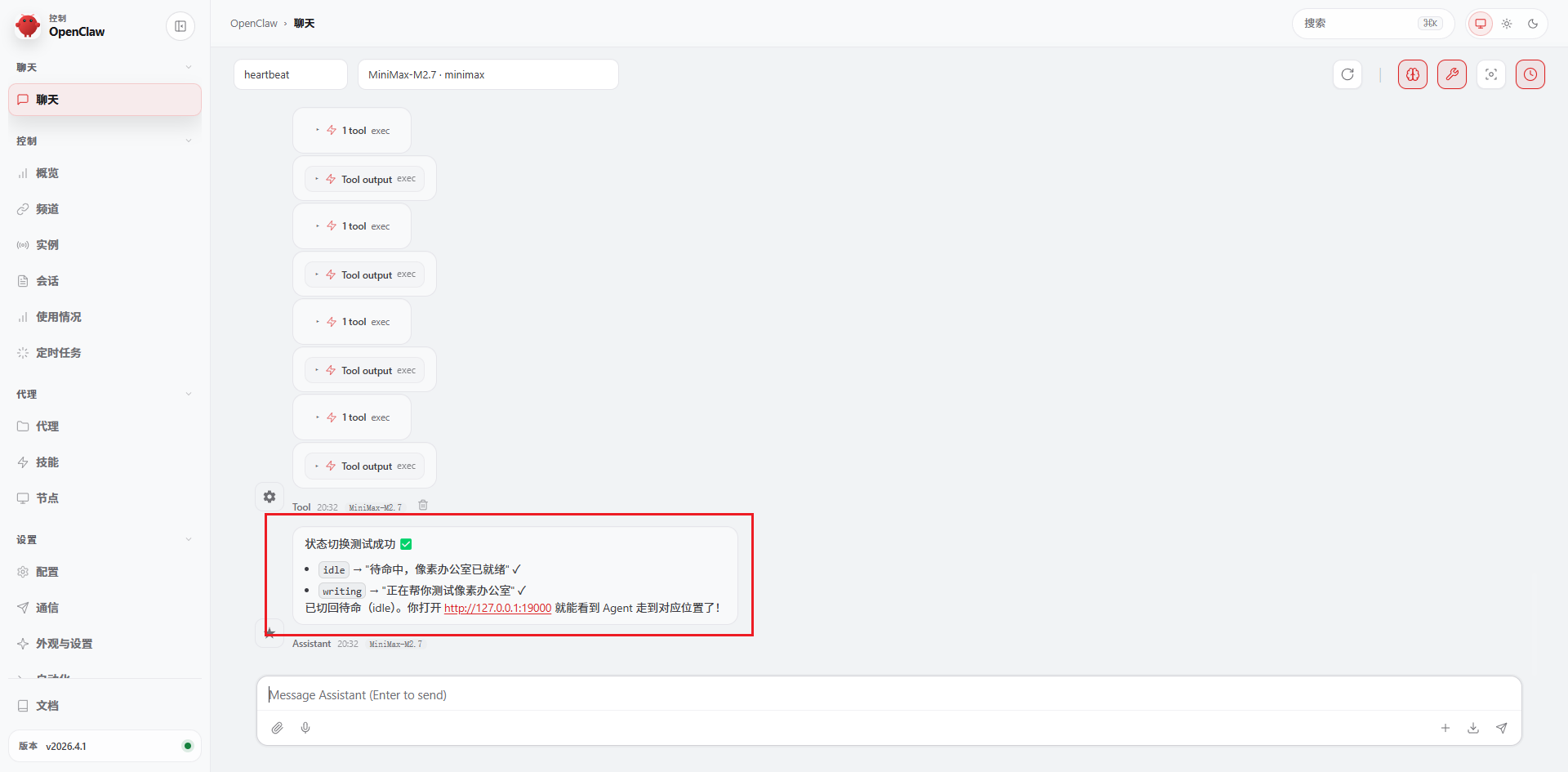Open the 技能 sidebar item

point(47,462)
